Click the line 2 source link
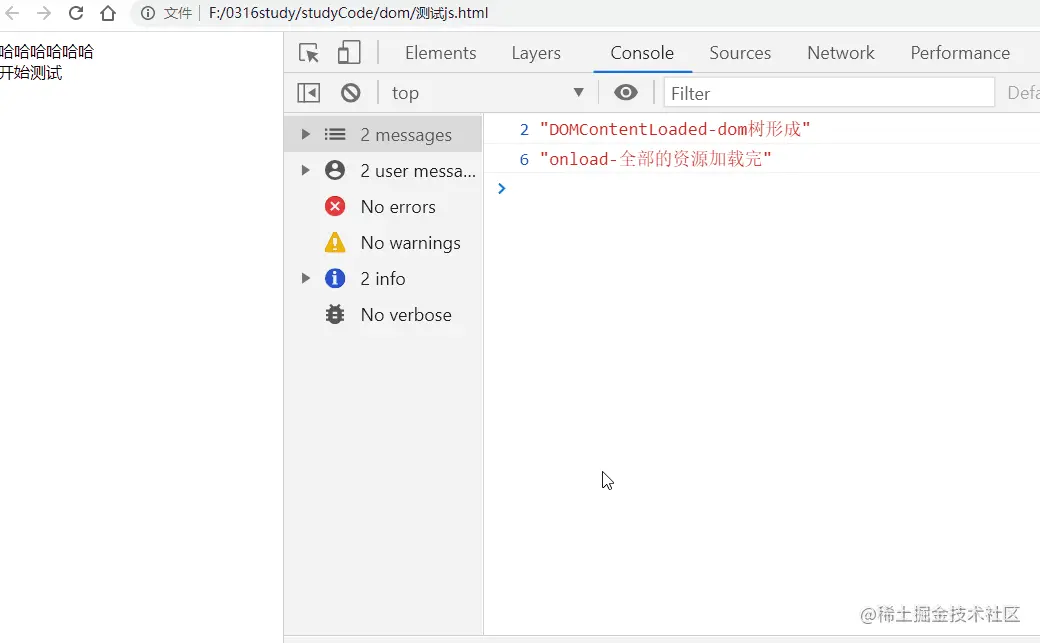1040x643 pixels. coord(523,129)
